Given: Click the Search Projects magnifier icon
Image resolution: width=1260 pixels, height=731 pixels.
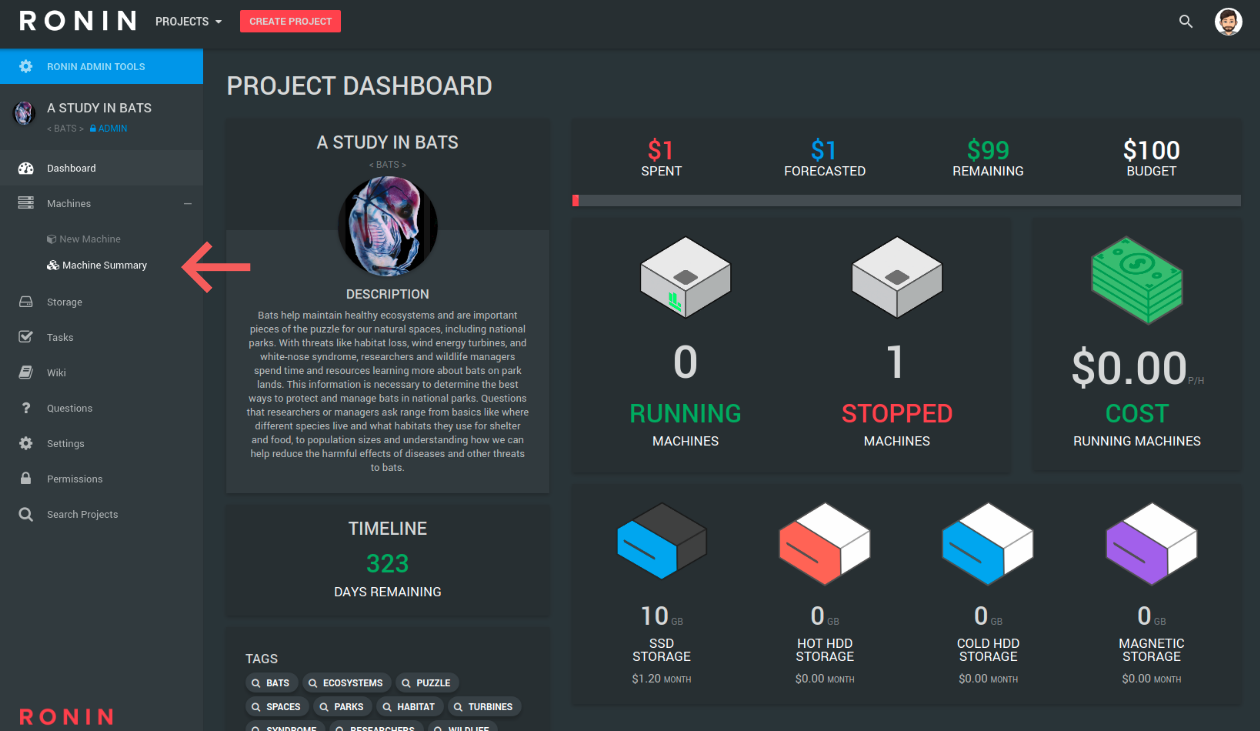Looking at the screenshot, I should 26,514.
